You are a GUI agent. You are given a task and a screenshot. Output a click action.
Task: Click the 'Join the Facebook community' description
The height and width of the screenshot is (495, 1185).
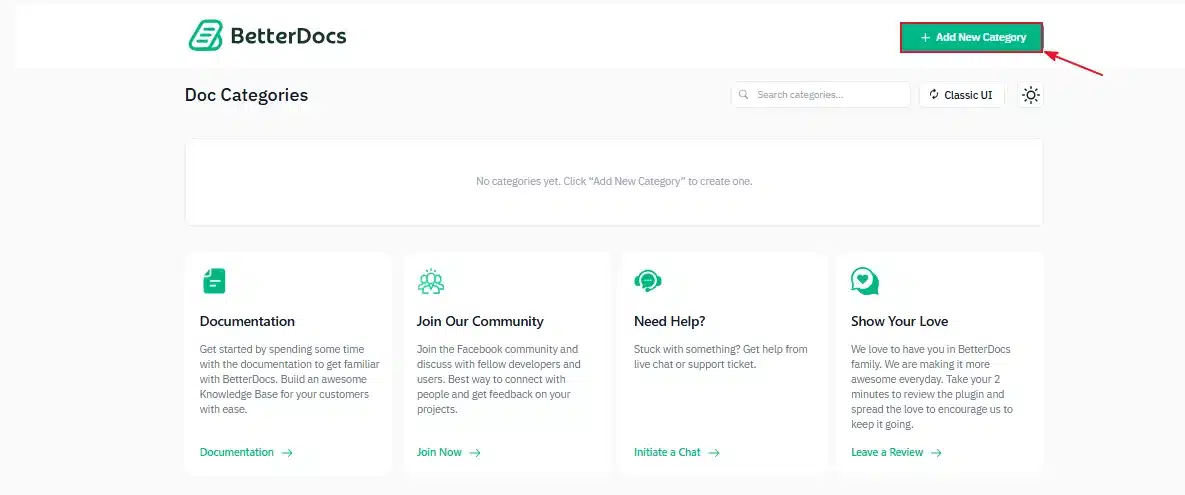tap(499, 379)
